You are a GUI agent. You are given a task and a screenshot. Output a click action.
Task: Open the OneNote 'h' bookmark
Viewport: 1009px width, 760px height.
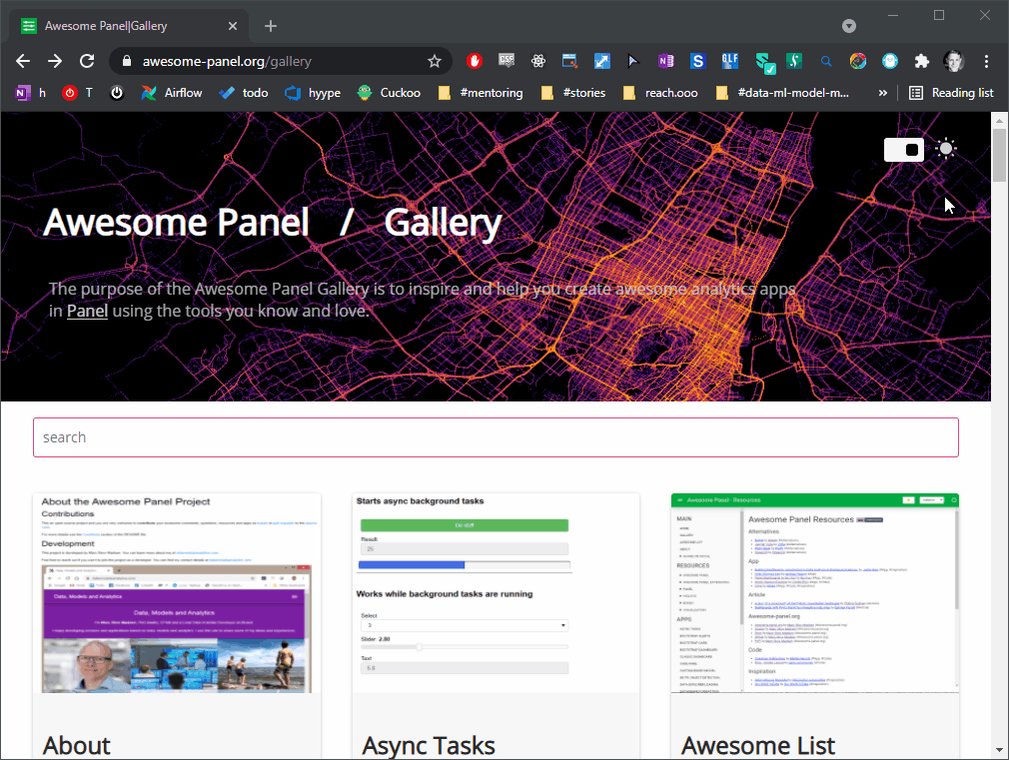tap(31, 93)
